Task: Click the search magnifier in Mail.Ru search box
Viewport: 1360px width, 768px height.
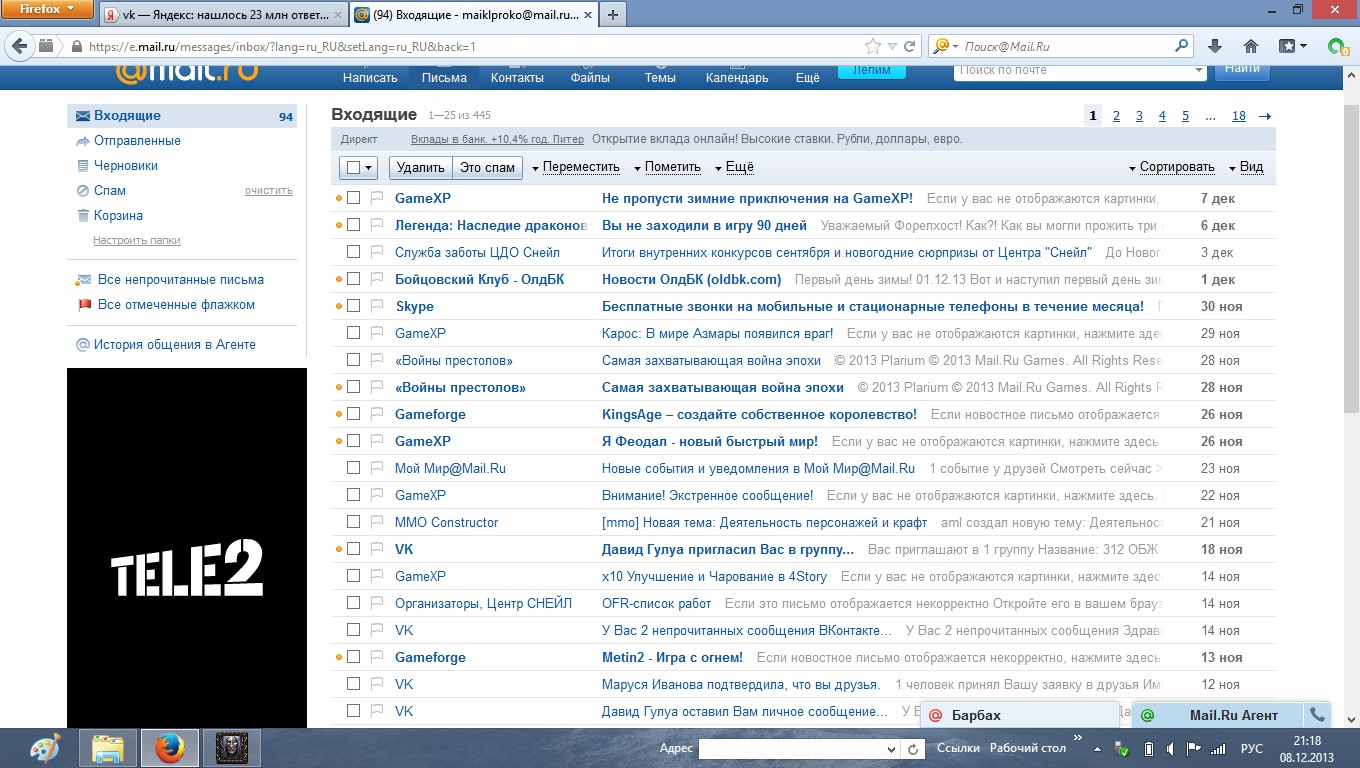Action: point(1182,46)
